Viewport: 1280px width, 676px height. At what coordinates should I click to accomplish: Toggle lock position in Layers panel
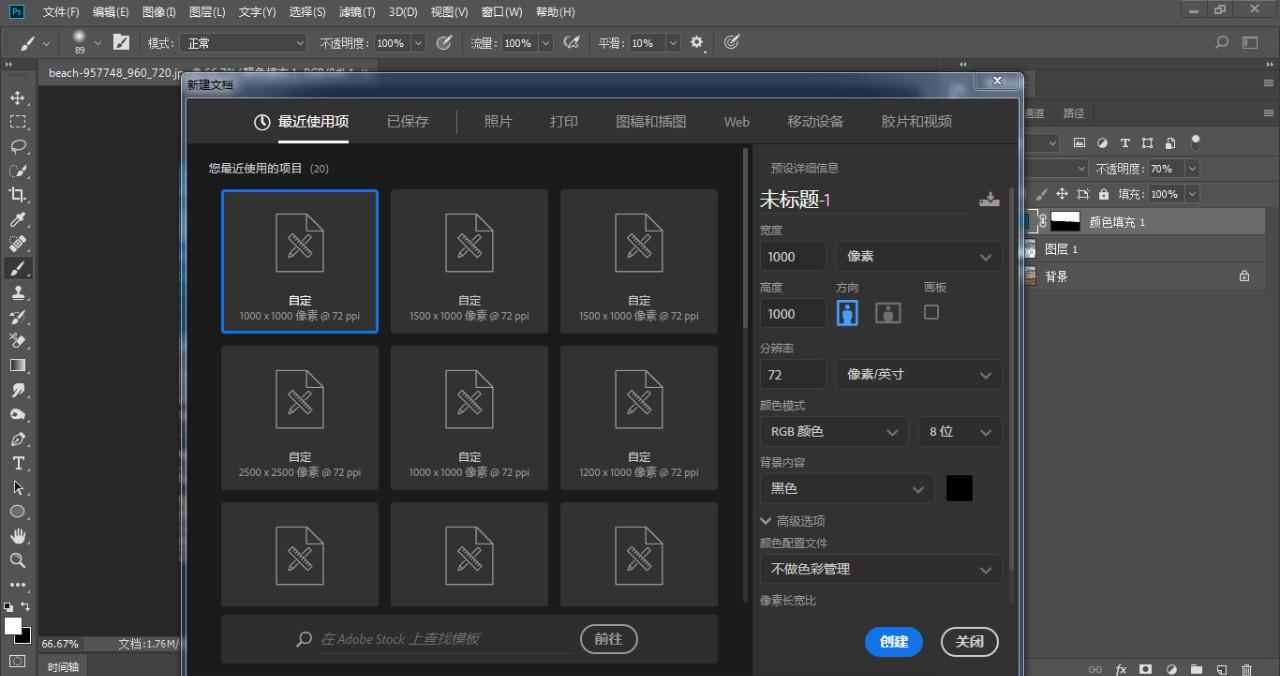[x=1062, y=194]
